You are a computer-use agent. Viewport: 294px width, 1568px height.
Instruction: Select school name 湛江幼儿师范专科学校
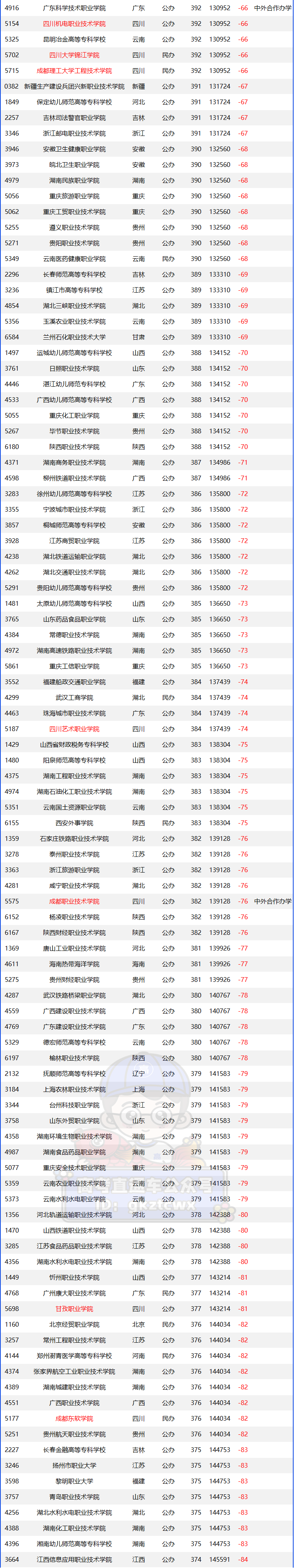(x=74, y=384)
